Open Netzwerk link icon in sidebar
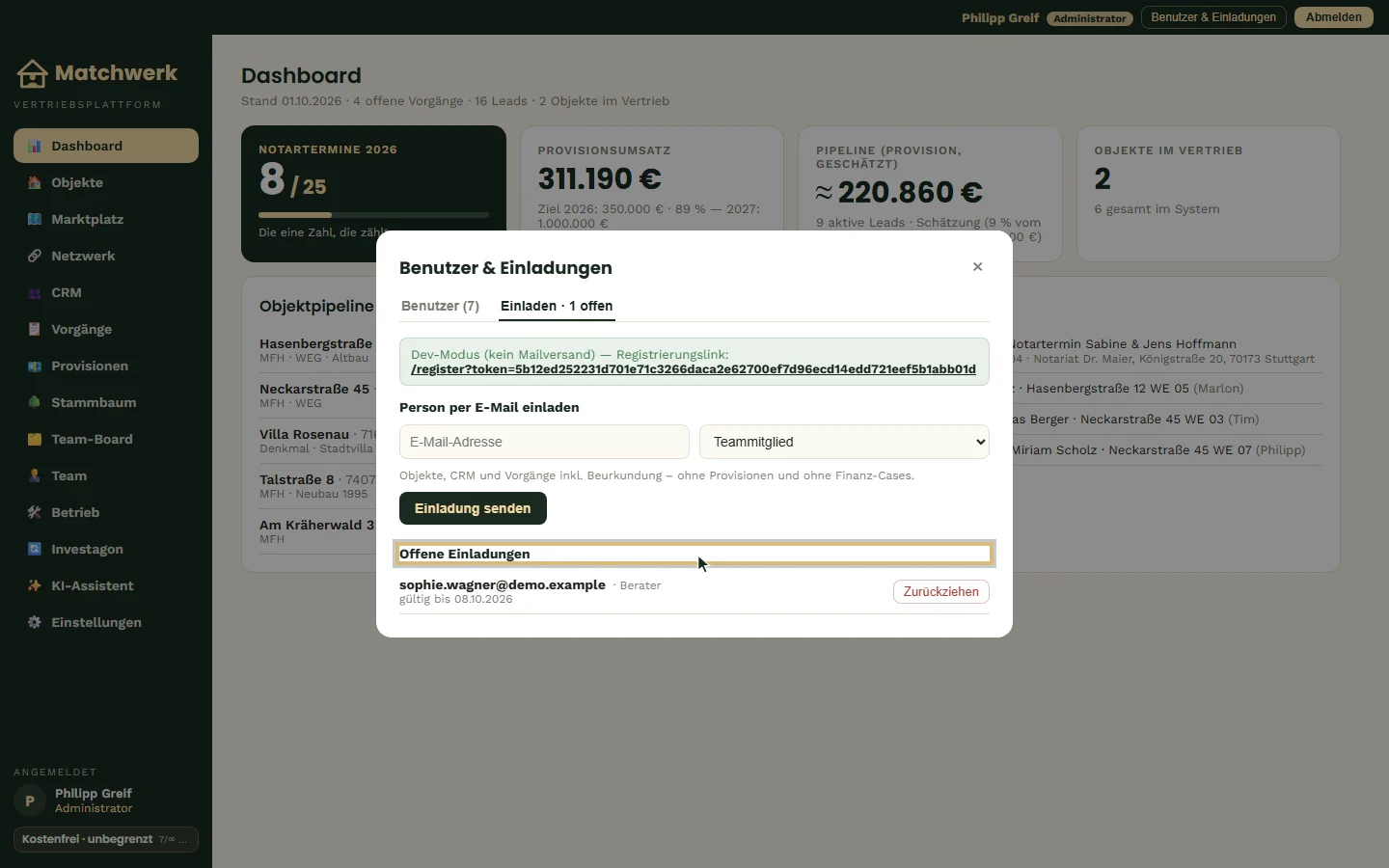The image size is (1389, 868). pyautogui.click(x=35, y=257)
